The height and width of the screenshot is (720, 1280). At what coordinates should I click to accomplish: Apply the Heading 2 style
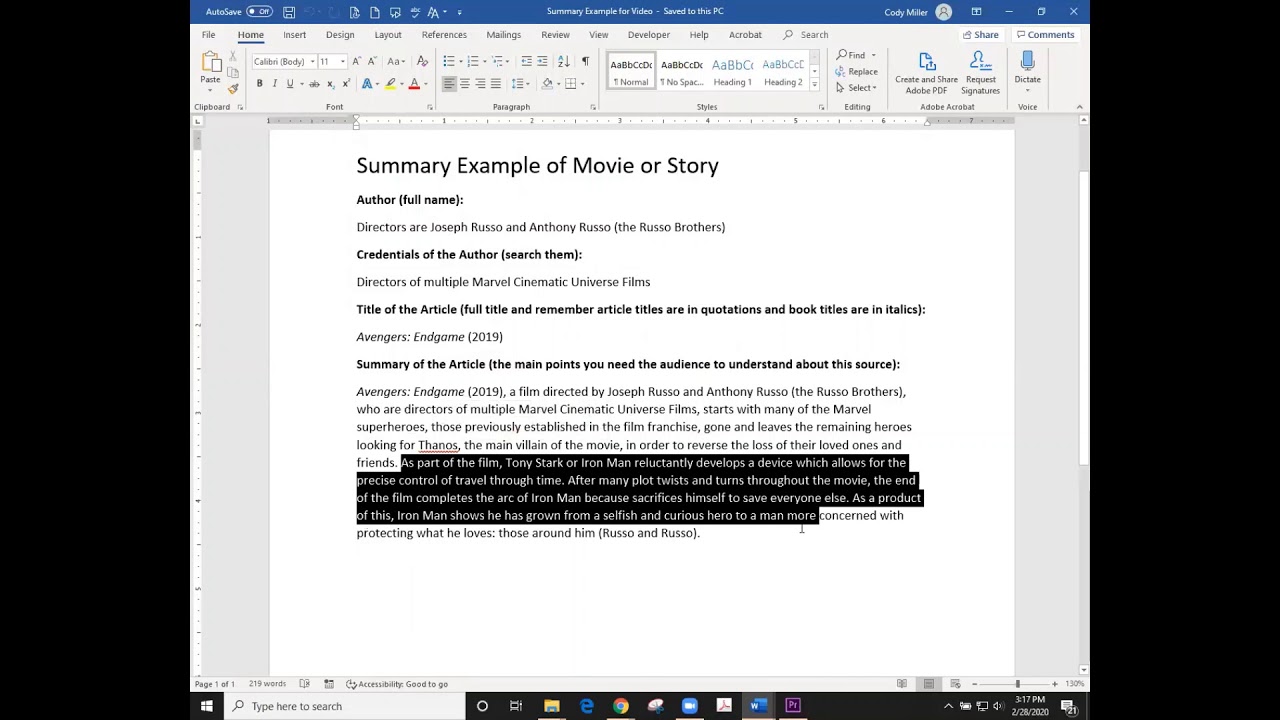click(x=783, y=72)
